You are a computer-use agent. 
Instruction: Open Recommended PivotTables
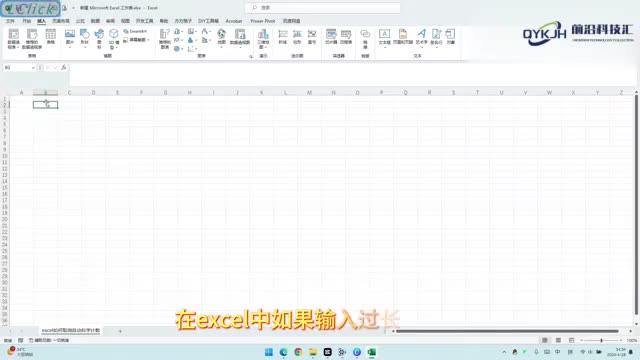pyautogui.click(x=32, y=39)
